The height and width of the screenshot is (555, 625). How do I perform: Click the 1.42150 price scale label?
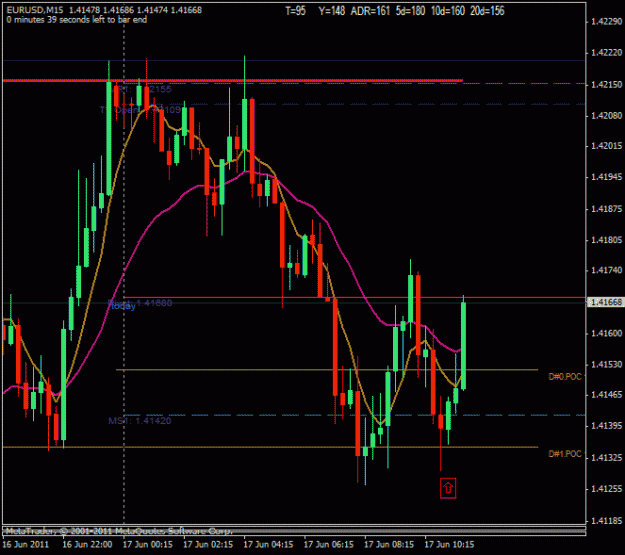[606, 84]
